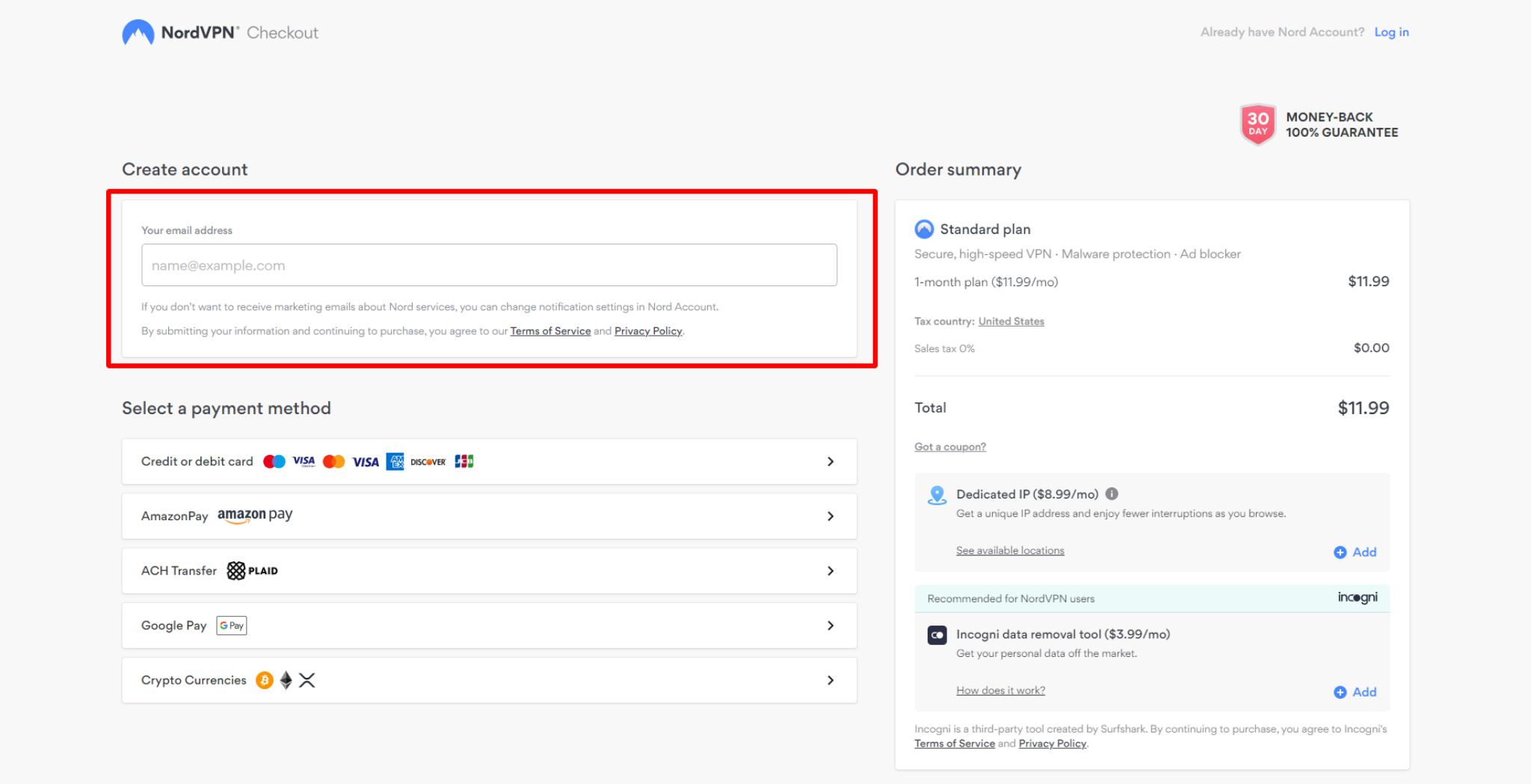Click the incogni brand logo
Screen dimensions: 1531x784
pos(1358,597)
